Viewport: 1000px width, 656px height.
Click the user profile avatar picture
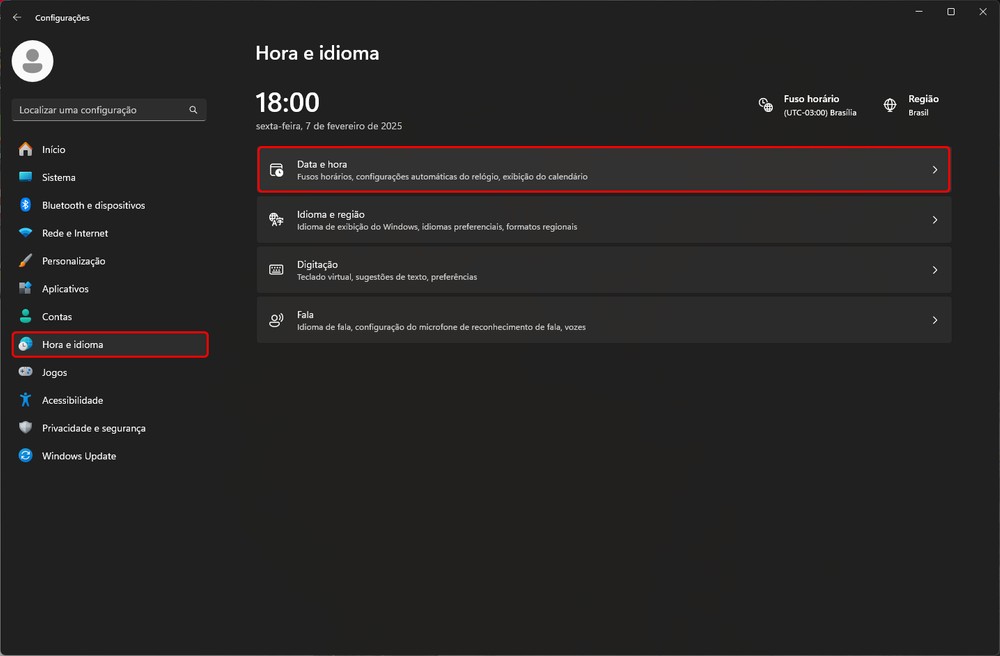[33, 62]
